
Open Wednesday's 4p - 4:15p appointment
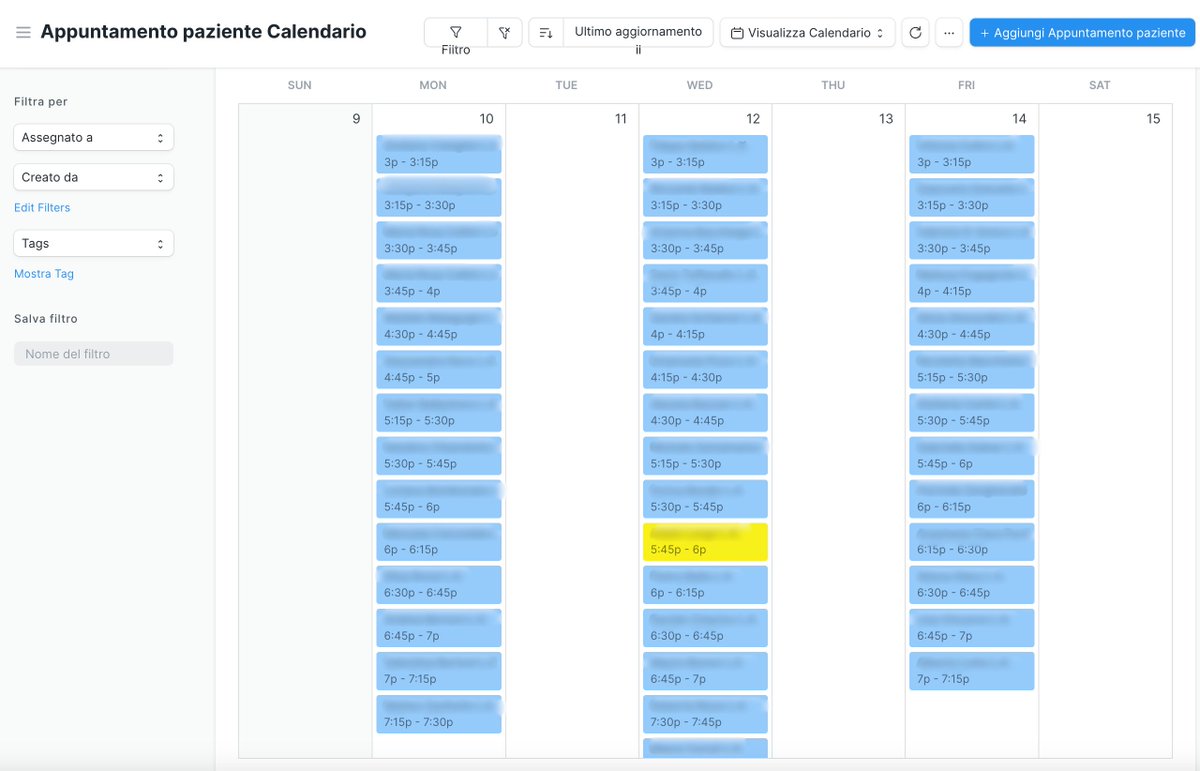pyautogui.click(x=705, y=326)
